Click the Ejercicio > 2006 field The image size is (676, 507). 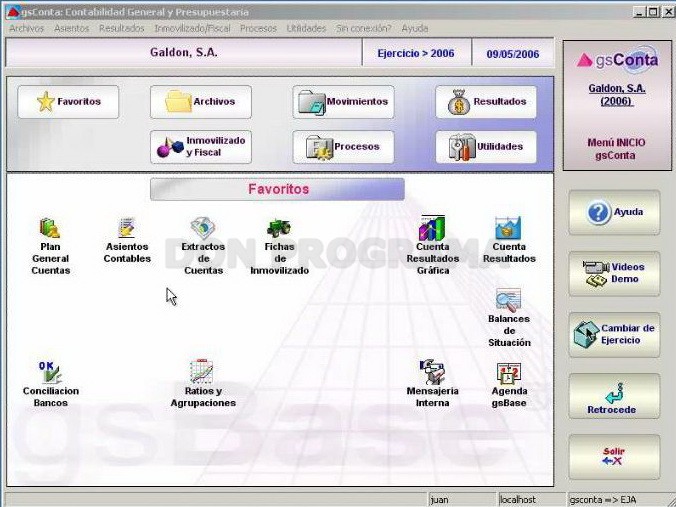click(416, 53)
